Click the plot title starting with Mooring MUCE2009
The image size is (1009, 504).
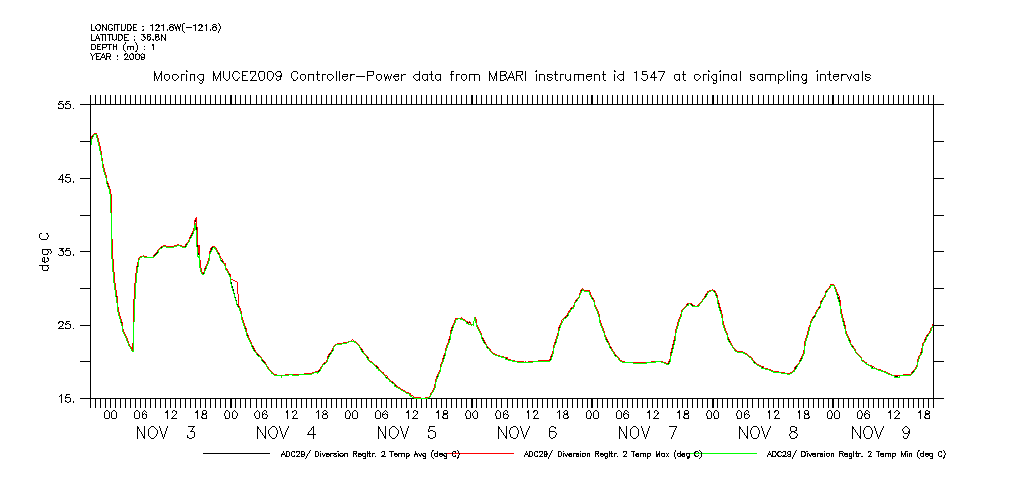(x=511, y=76)
